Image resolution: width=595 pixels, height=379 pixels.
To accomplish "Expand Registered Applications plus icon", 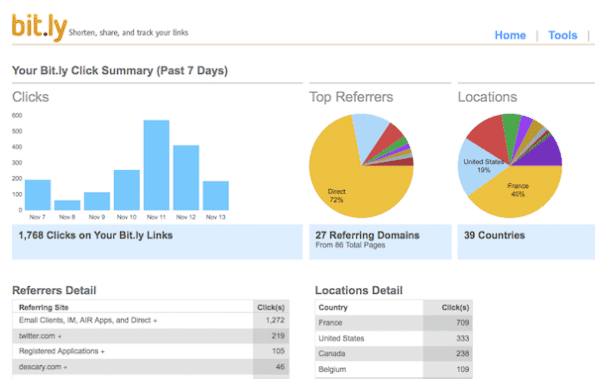I will click(102, 352).
